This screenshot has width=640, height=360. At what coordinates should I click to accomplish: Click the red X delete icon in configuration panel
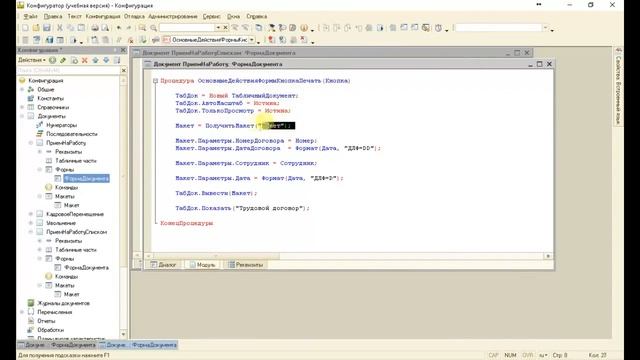84,60
